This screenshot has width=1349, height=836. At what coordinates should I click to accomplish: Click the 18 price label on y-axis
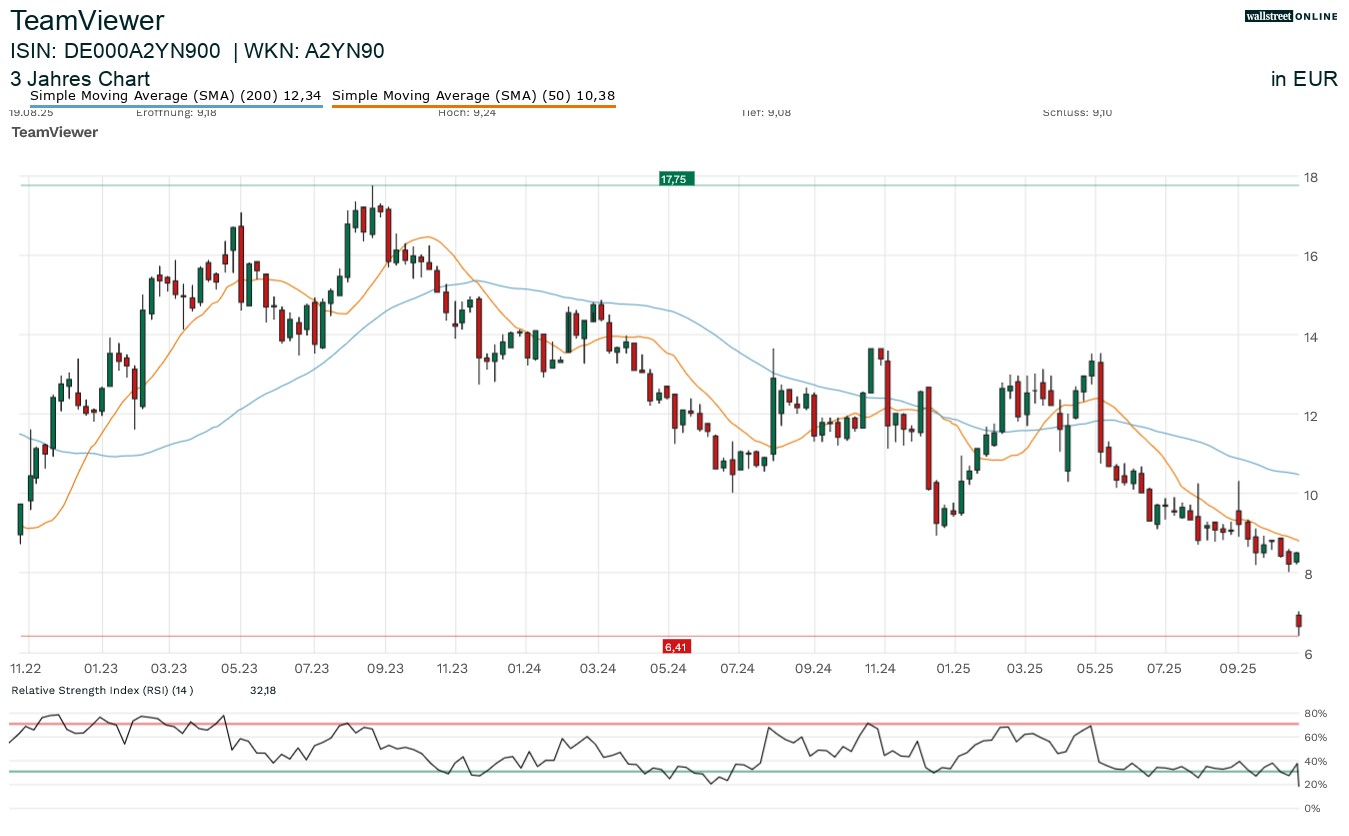click(x=1309, y=178)
